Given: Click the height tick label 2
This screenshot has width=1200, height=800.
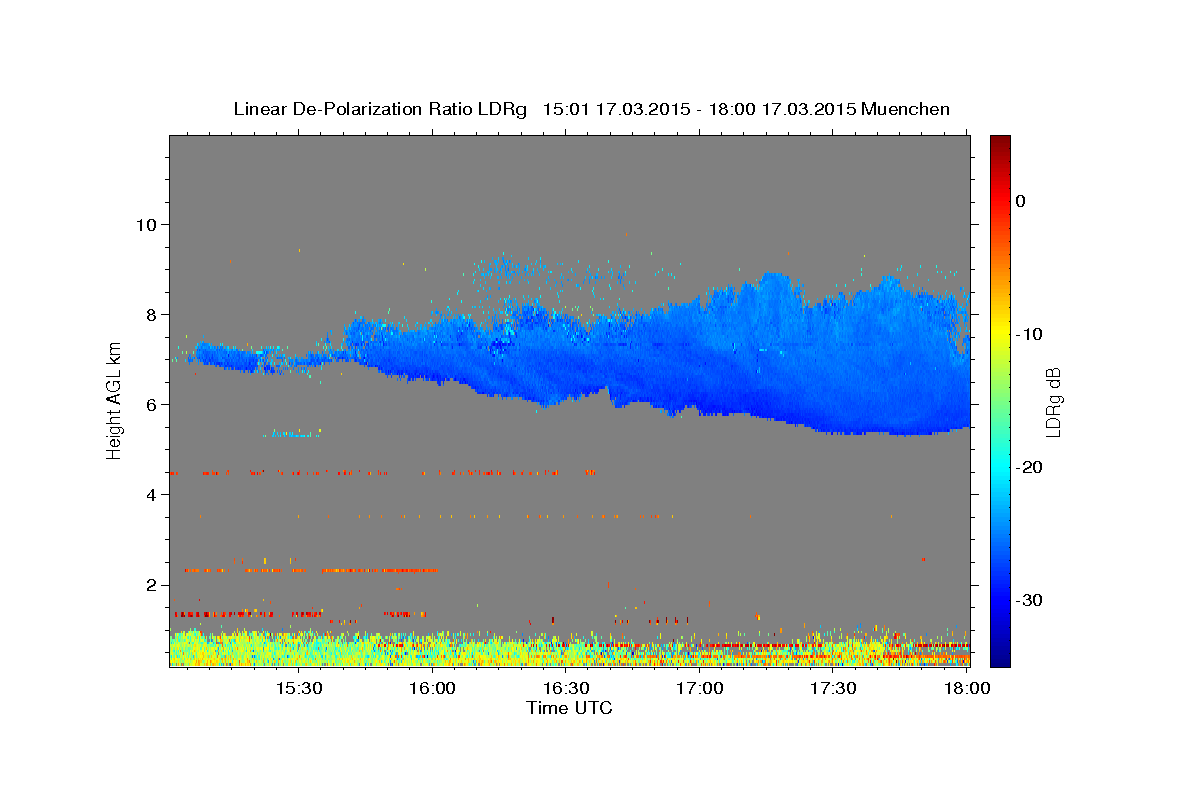Looking at the screenshot, I should click(153, 584).
